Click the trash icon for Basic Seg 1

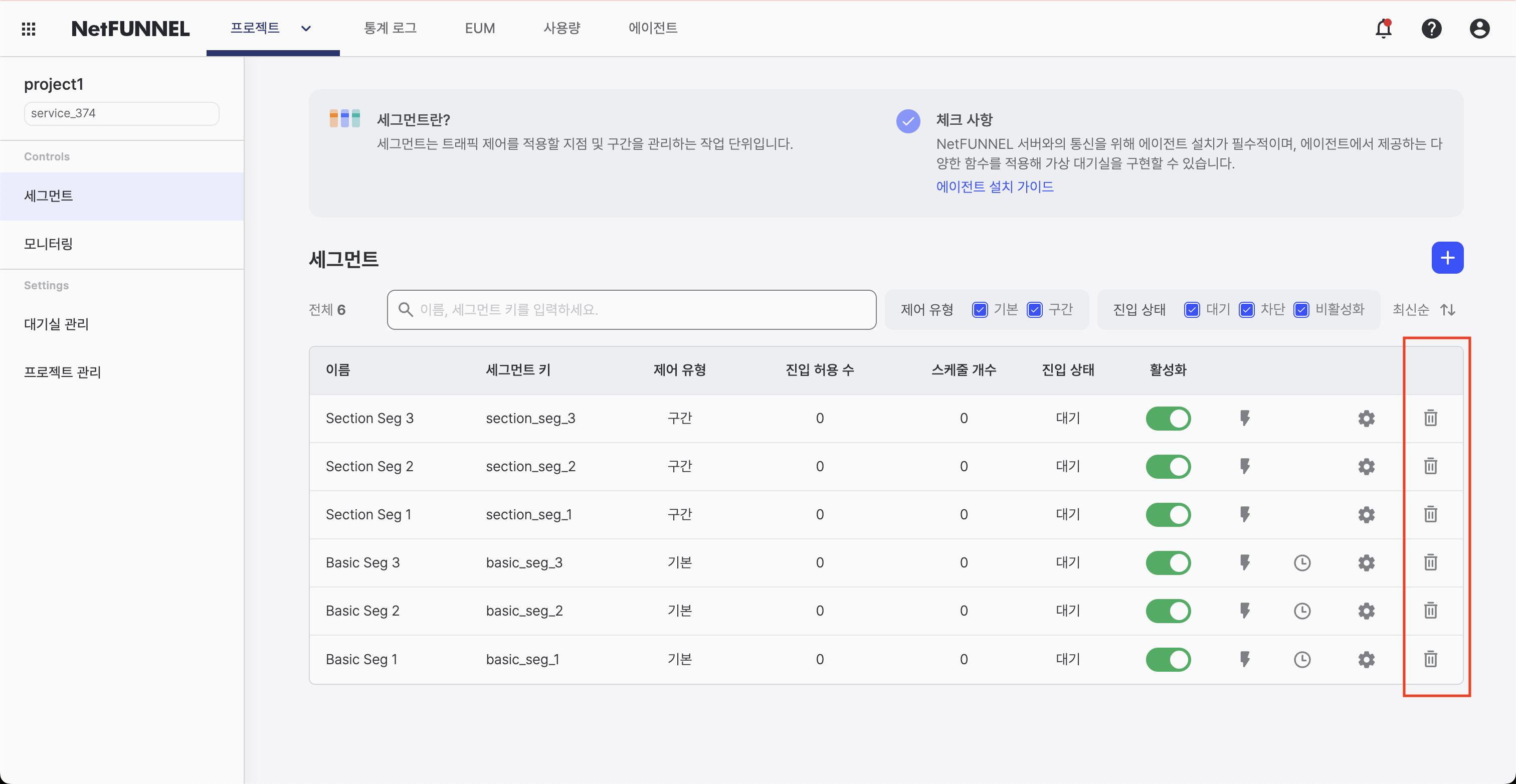tap(1430, 659)
